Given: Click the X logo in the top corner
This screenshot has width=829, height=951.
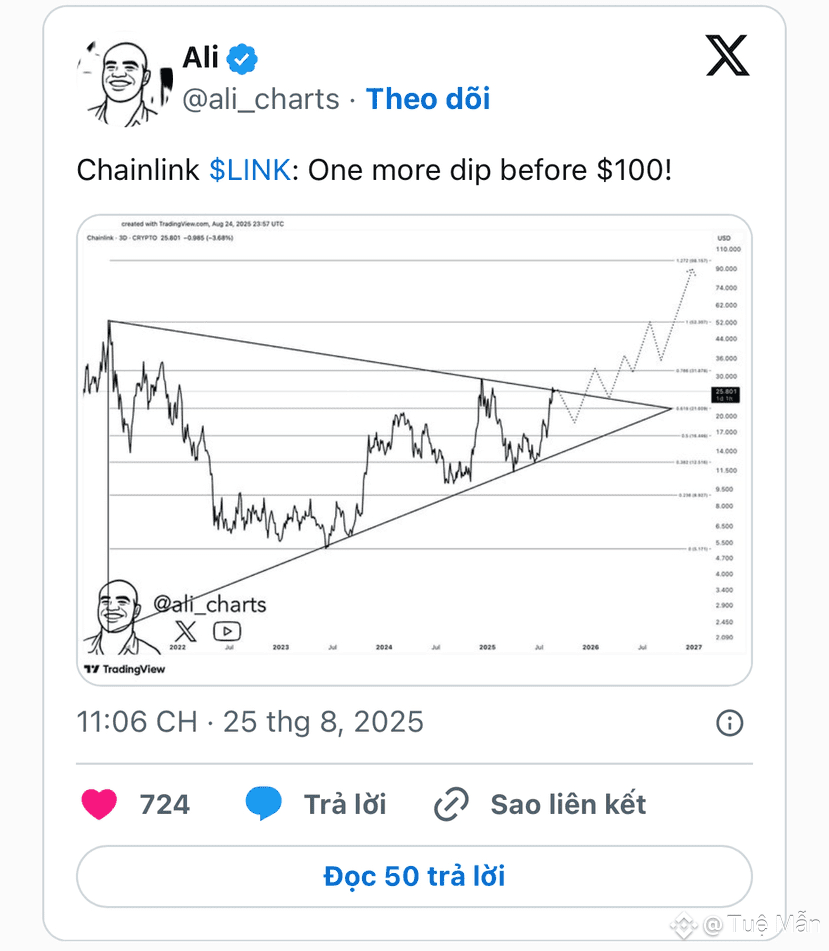Looking at the screenshot, I should 727,55.
